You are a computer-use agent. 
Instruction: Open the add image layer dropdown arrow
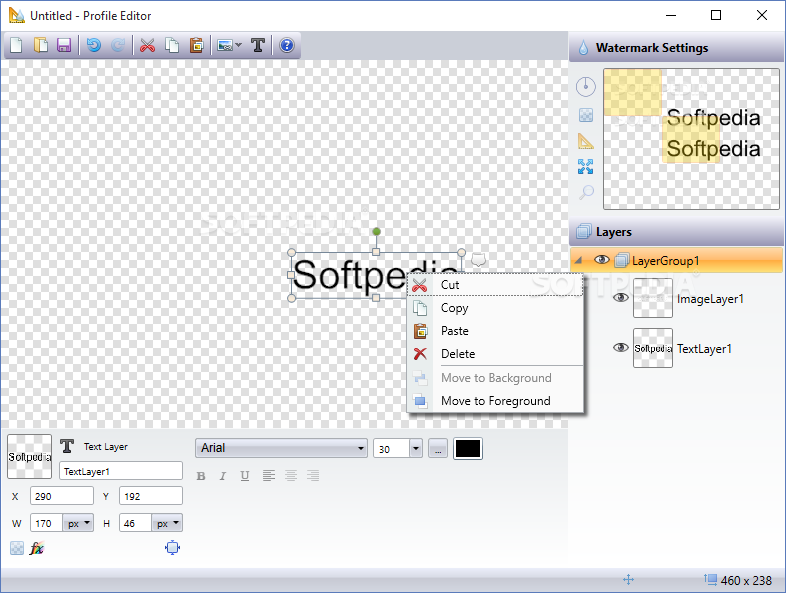point(239,45)
